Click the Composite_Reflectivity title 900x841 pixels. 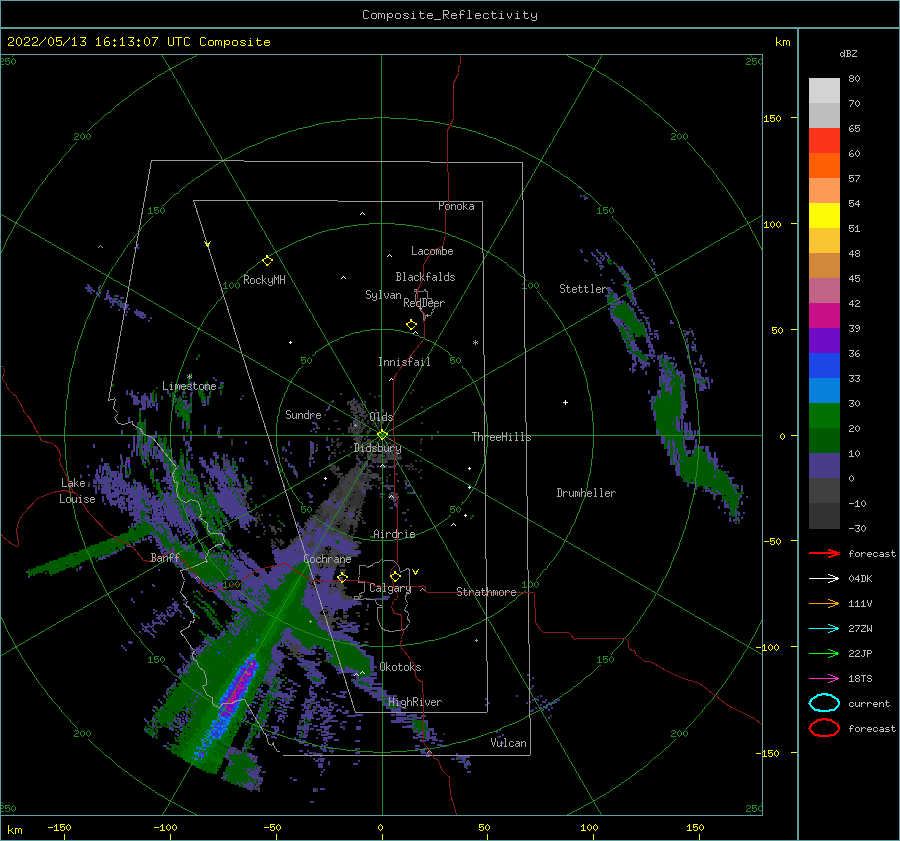(x=450, y=15)
